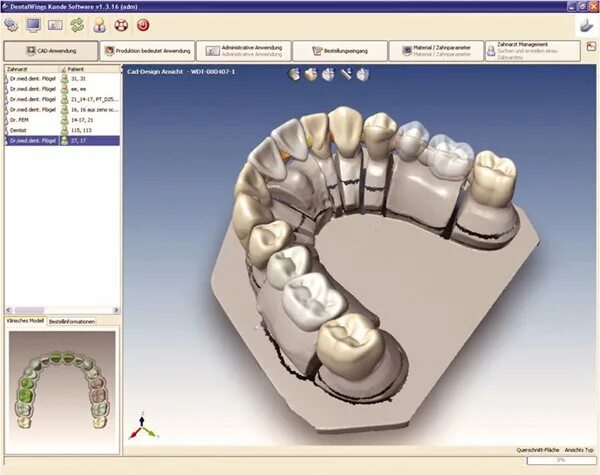Open the user person icon in top toolbar

[x=99, y=25]
